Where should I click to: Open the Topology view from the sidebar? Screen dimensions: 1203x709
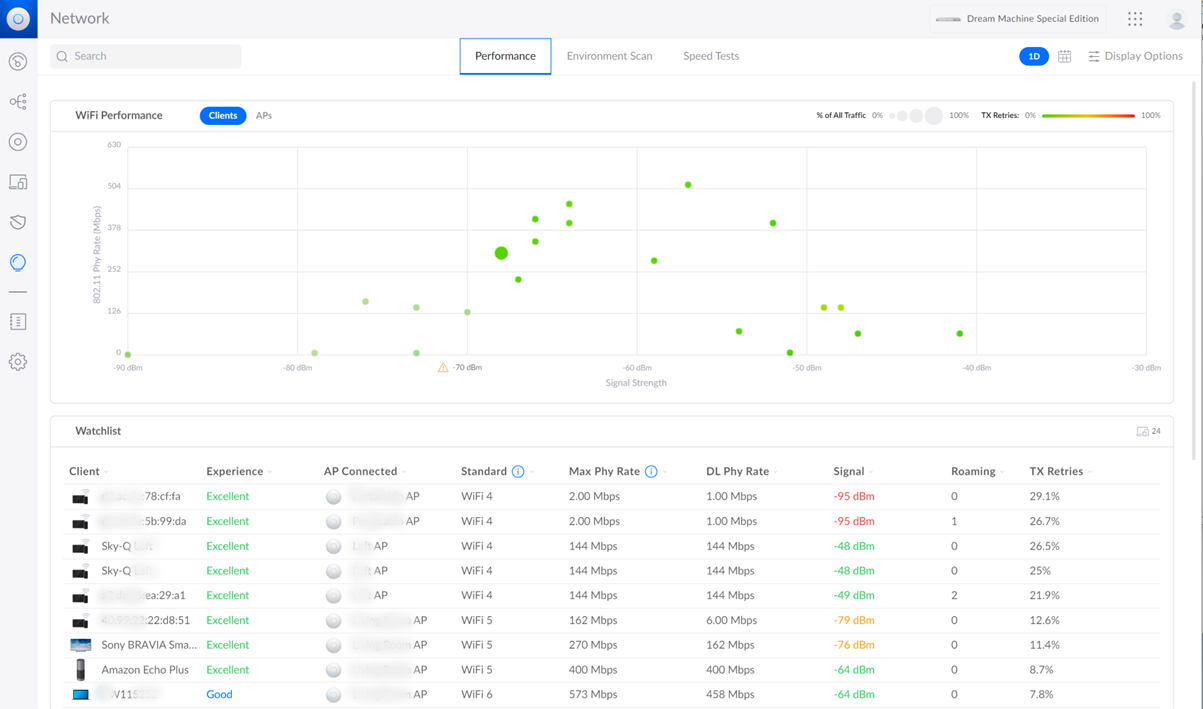(18, 102)
